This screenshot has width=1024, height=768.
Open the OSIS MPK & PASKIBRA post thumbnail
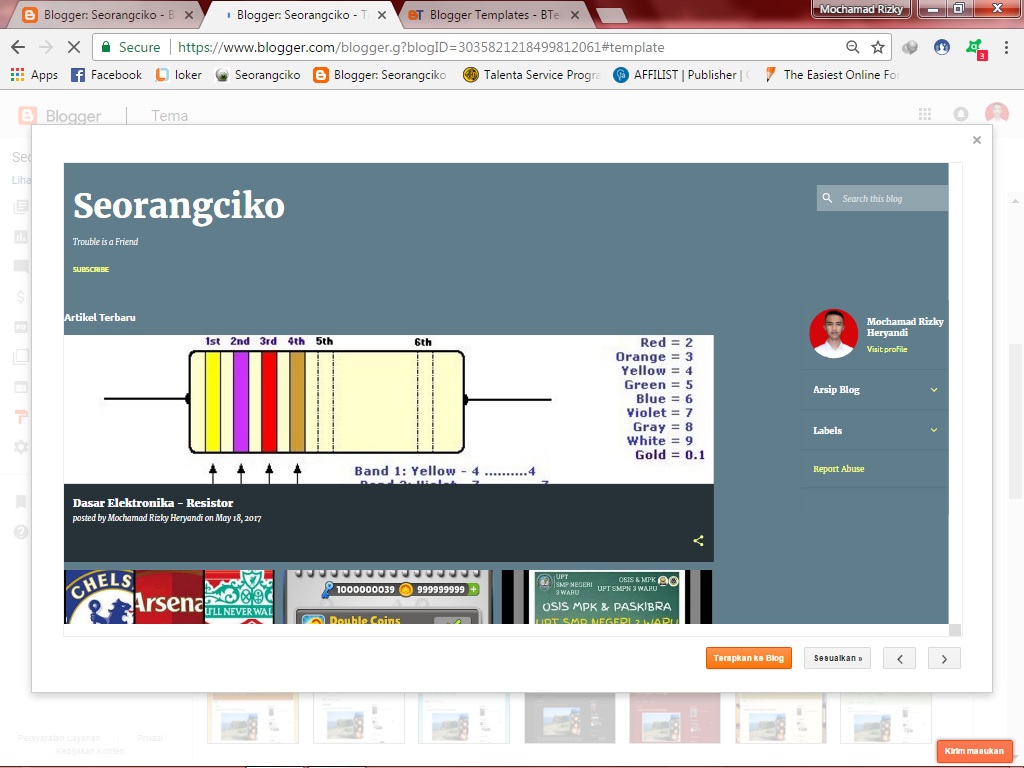click(x=607, y=597)
